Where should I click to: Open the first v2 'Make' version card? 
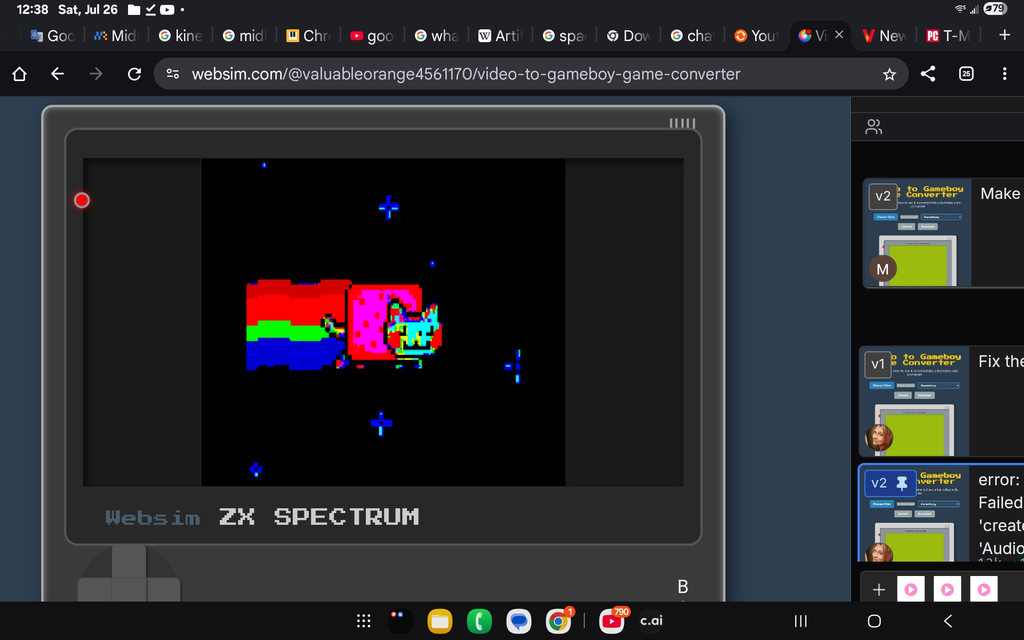coord(944,232)
